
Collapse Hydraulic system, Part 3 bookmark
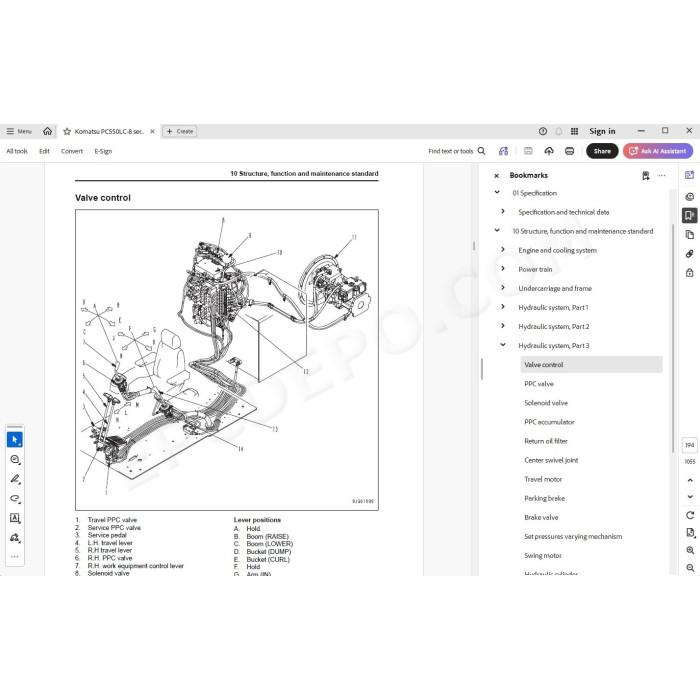[503, 345]
